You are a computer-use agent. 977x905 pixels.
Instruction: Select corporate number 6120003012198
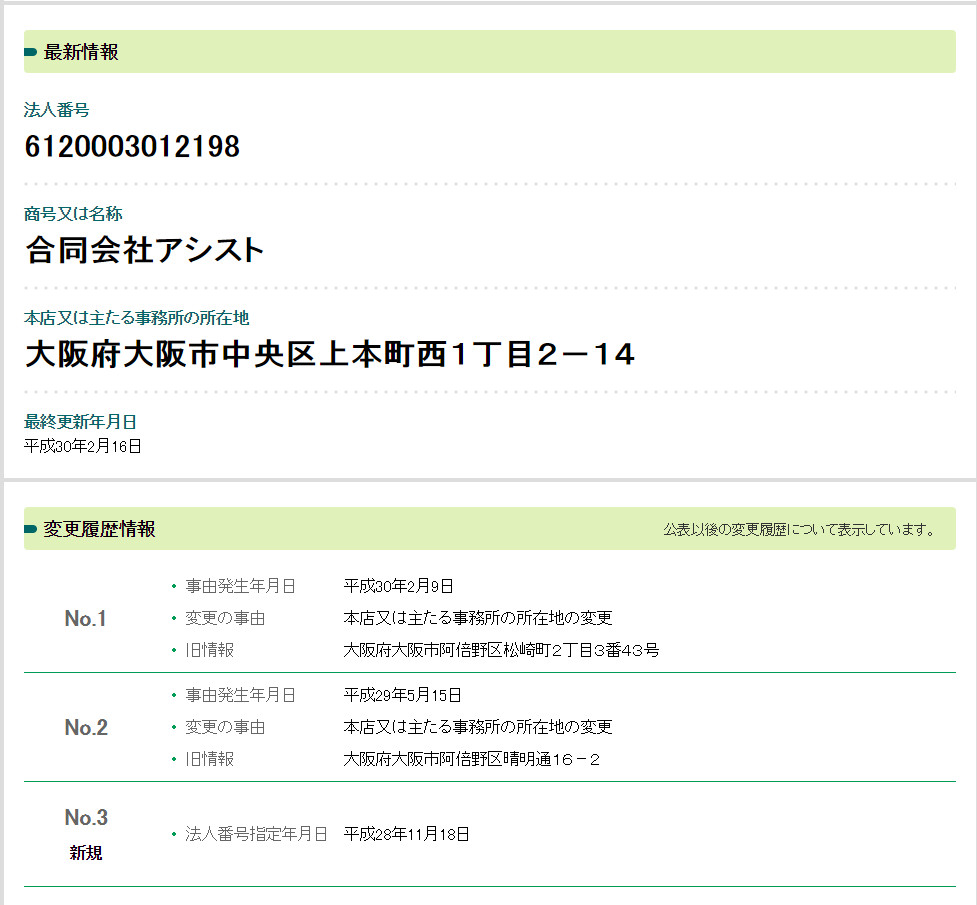(132, 147)
